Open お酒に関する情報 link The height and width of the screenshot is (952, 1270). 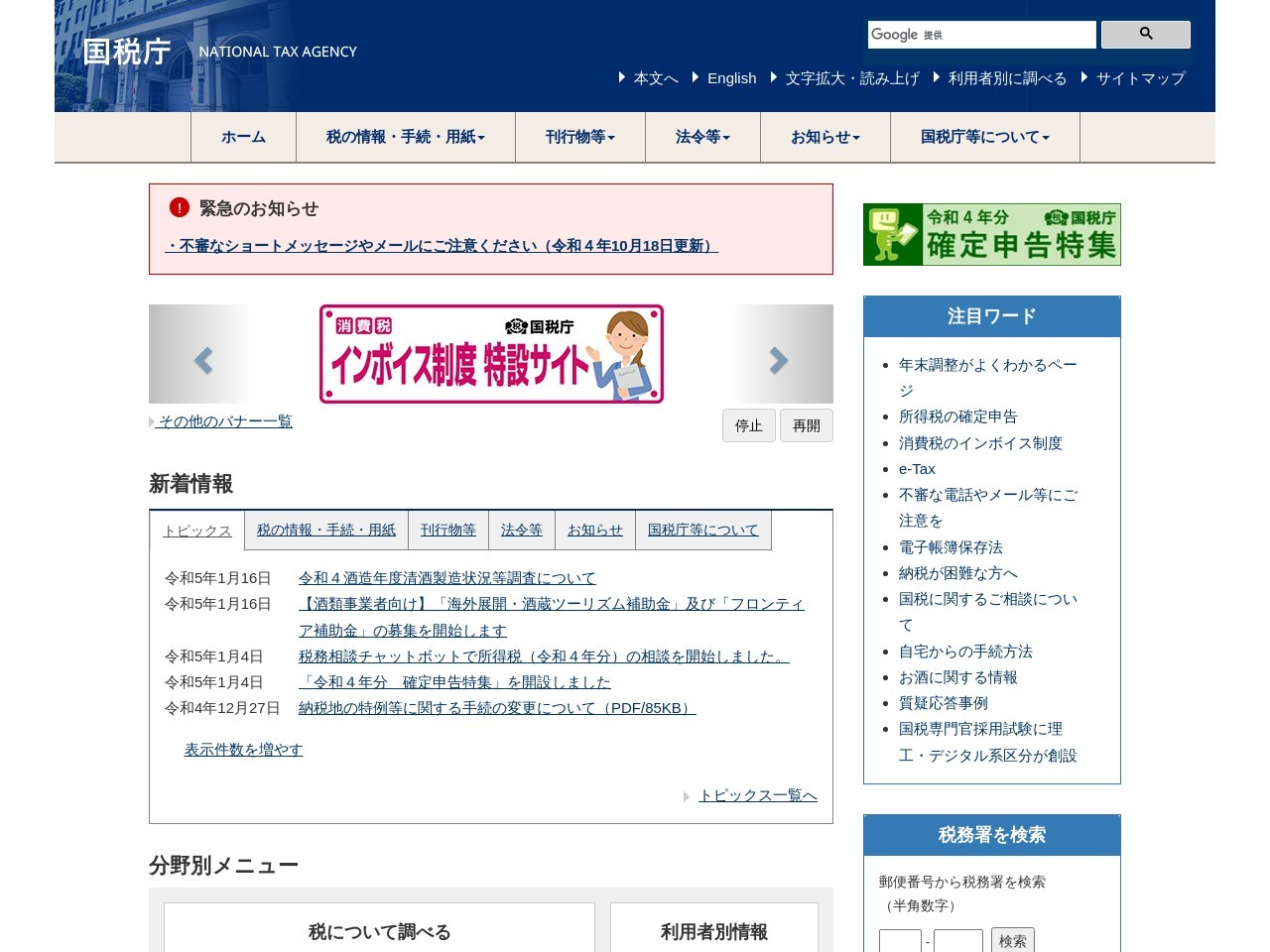(958, 677)
